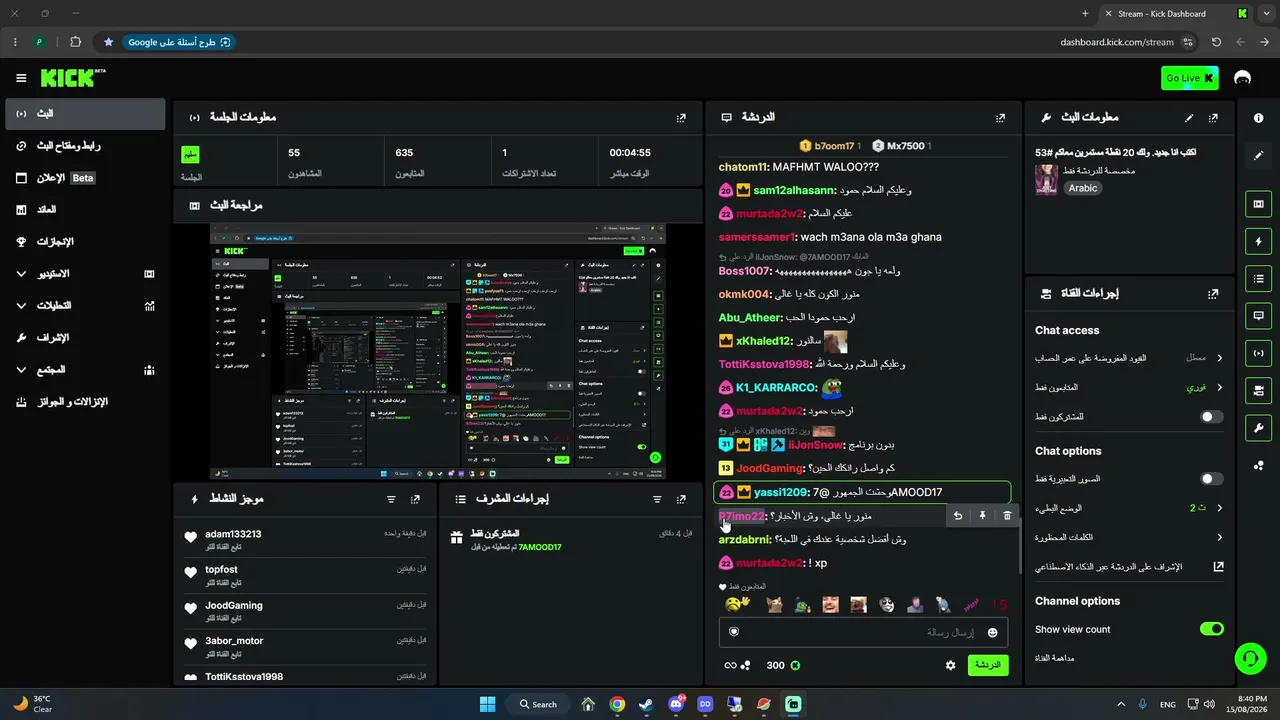
Task: Toggle channel actions widget in right rail
Action: coord(1258,390)
